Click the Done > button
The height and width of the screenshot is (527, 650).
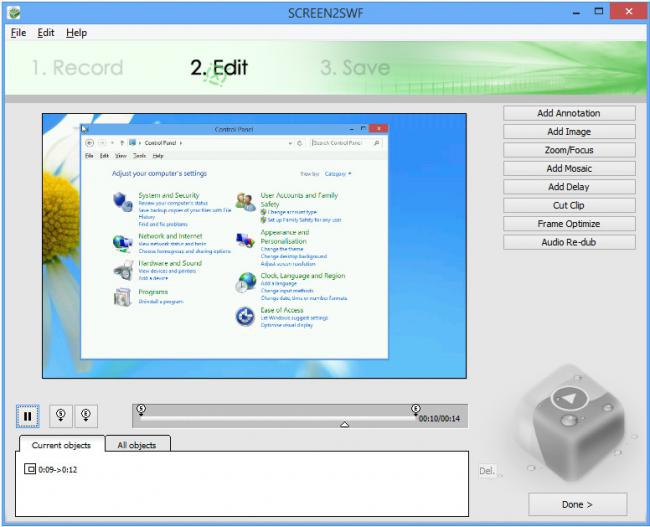(x=577, y=504)
